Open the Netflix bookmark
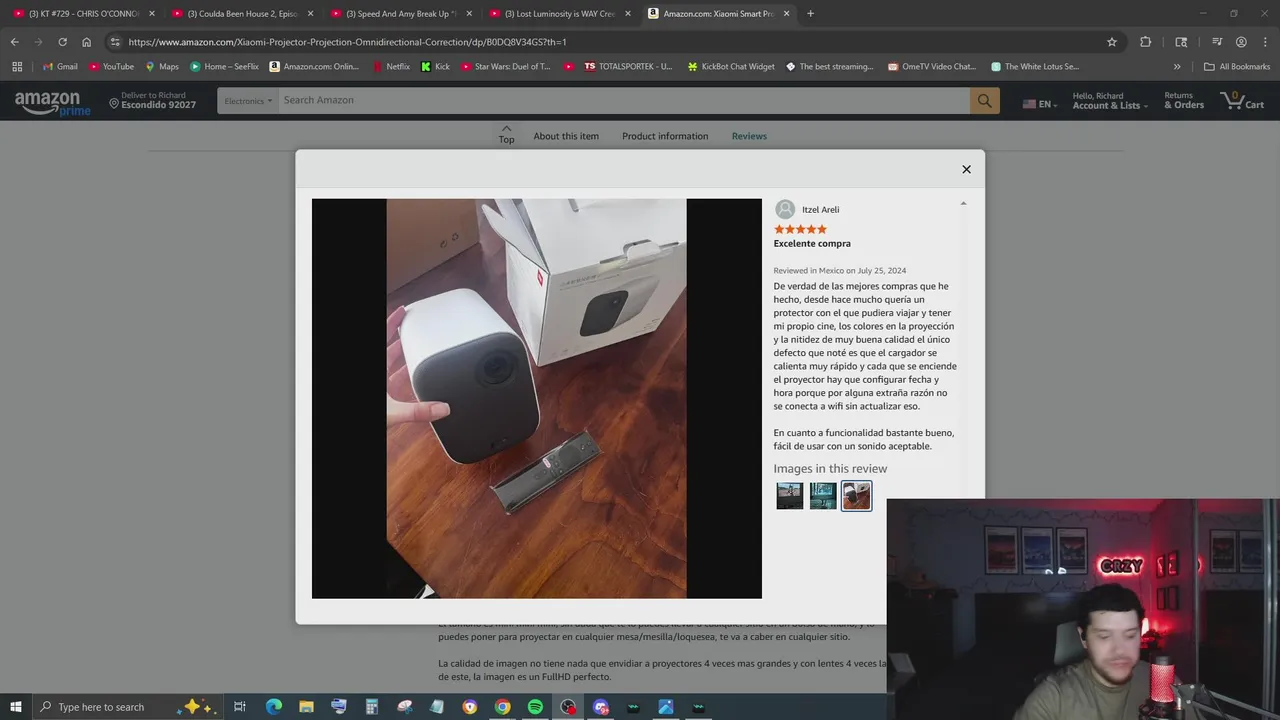This screenshot has width=1280, height=720. 391,67
